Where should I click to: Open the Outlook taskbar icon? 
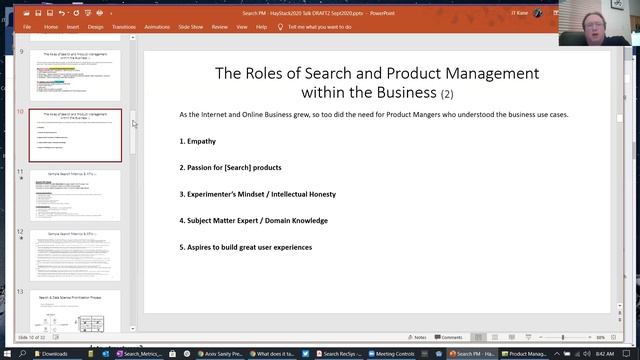106,354
